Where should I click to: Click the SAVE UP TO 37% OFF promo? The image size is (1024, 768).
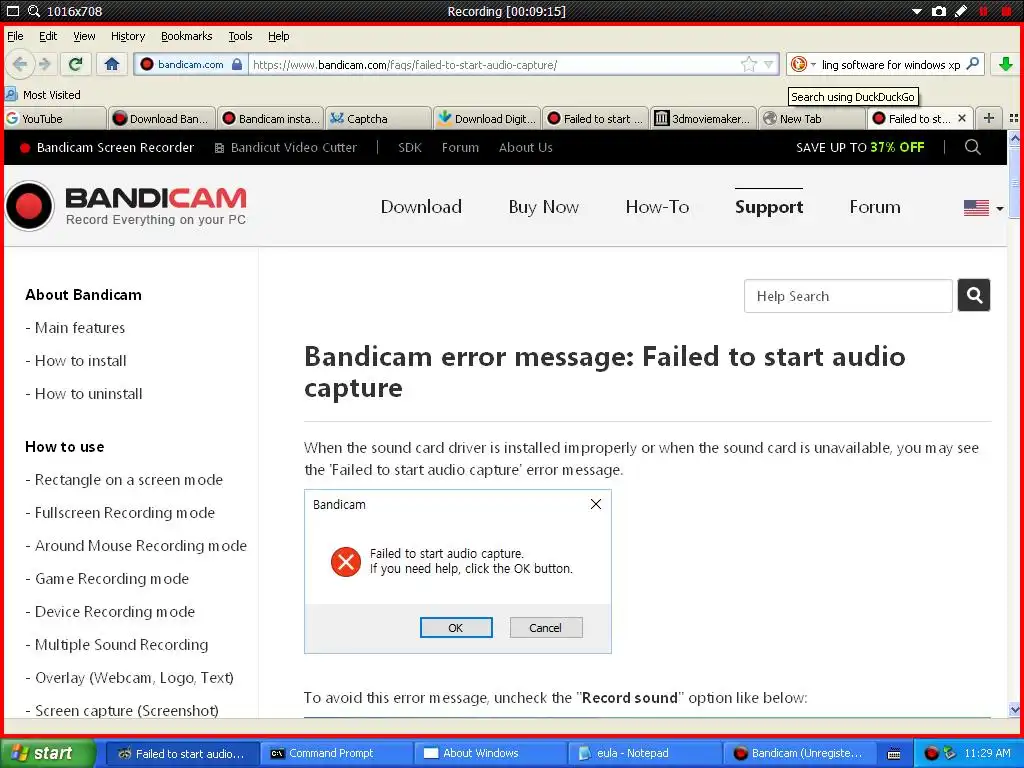(860, 148)
